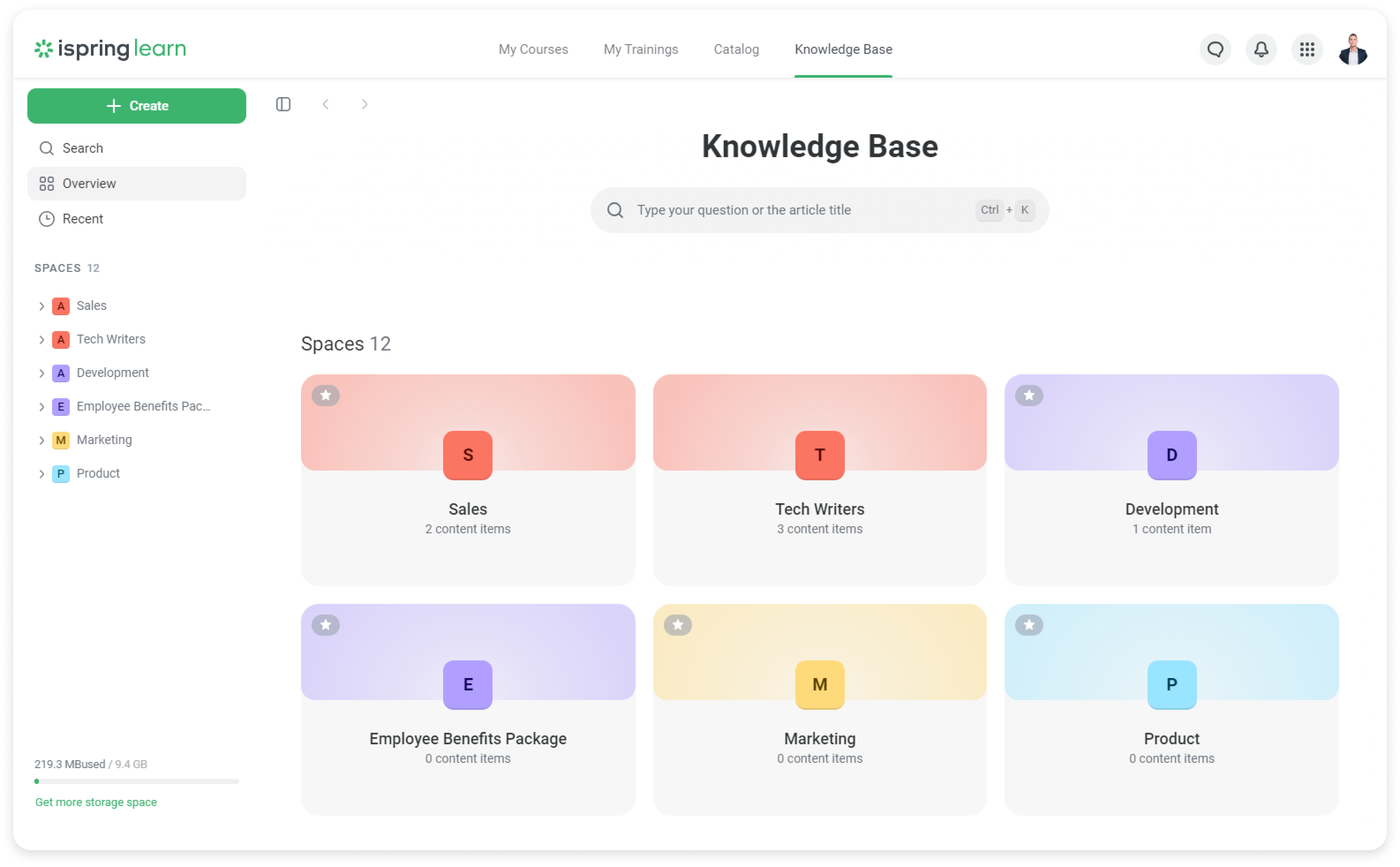The height and width of the screenshot is (867, 1400).
Task: Star the Marketing space card
Action: point(677,625)
